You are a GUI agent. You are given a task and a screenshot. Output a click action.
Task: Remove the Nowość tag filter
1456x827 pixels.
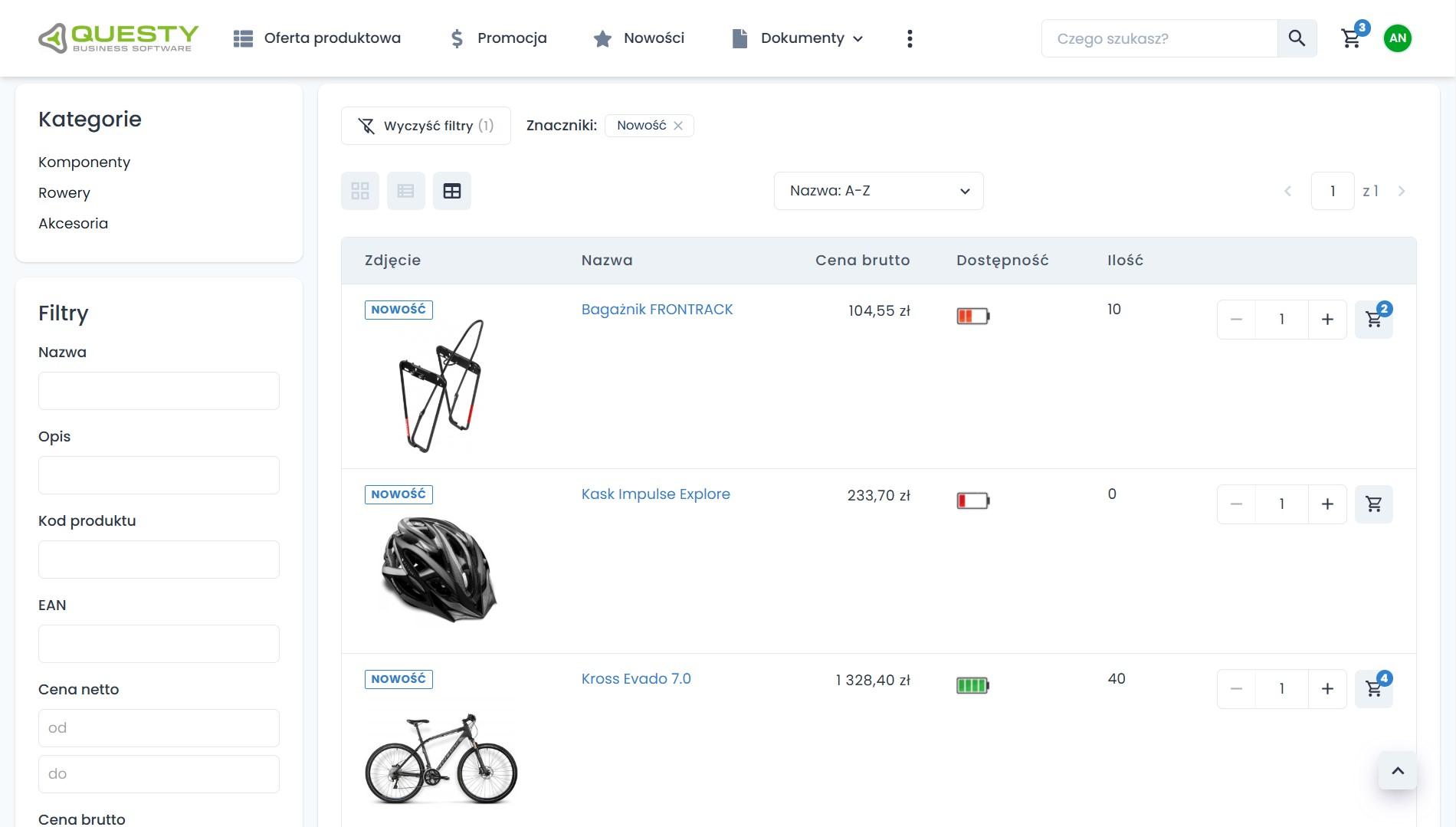point(678,126)
